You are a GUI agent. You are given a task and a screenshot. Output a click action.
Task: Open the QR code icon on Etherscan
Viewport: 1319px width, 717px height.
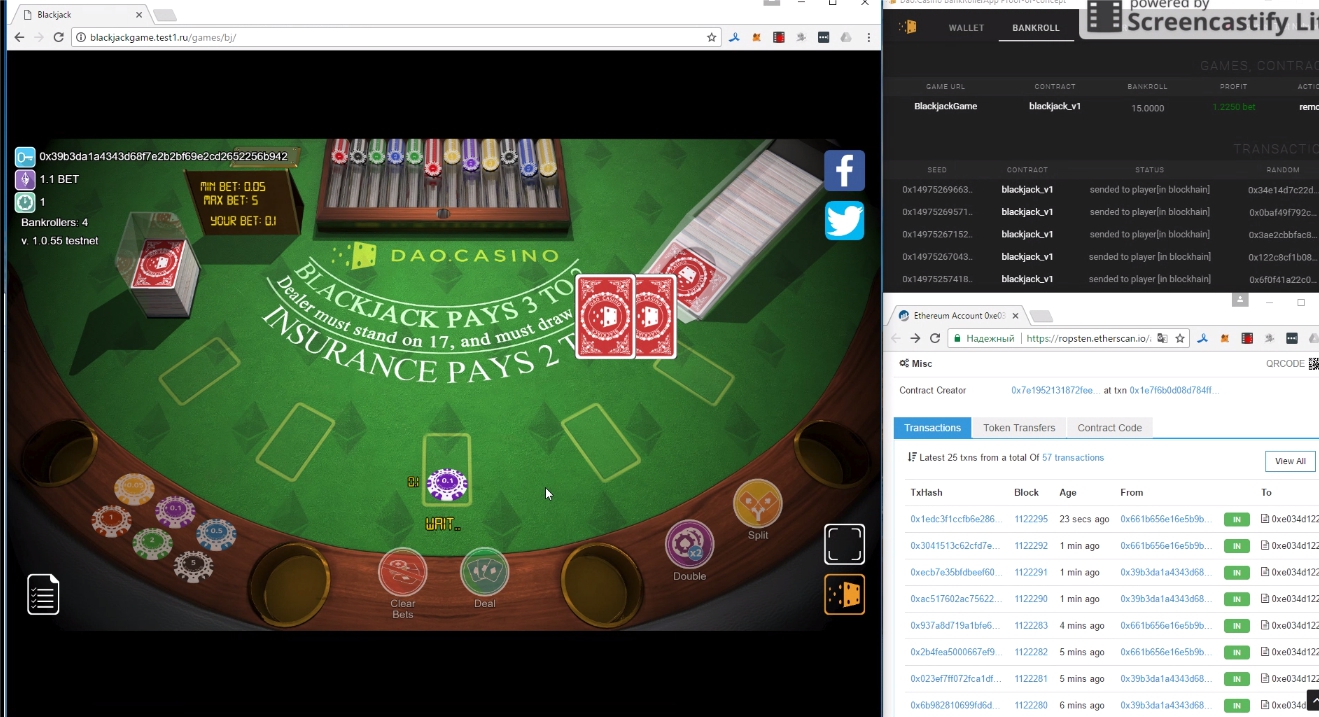(1313, 364)
